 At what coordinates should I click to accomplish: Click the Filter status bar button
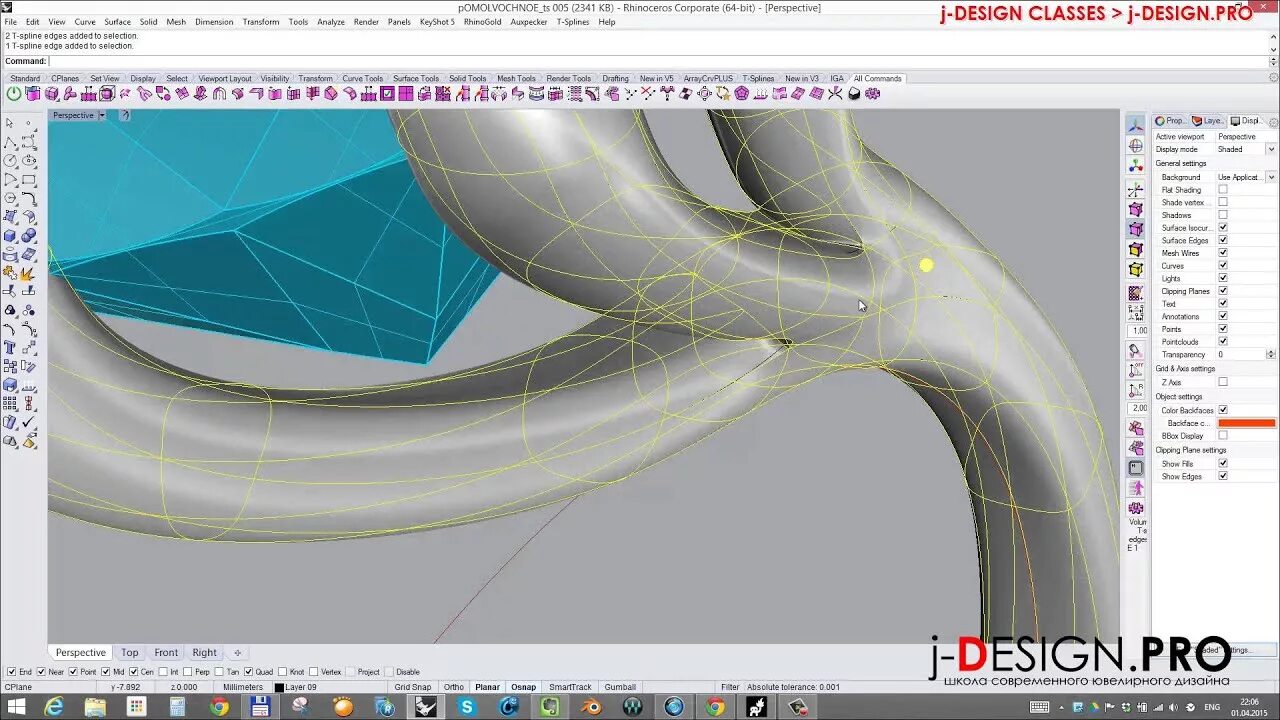coord(730,687)
